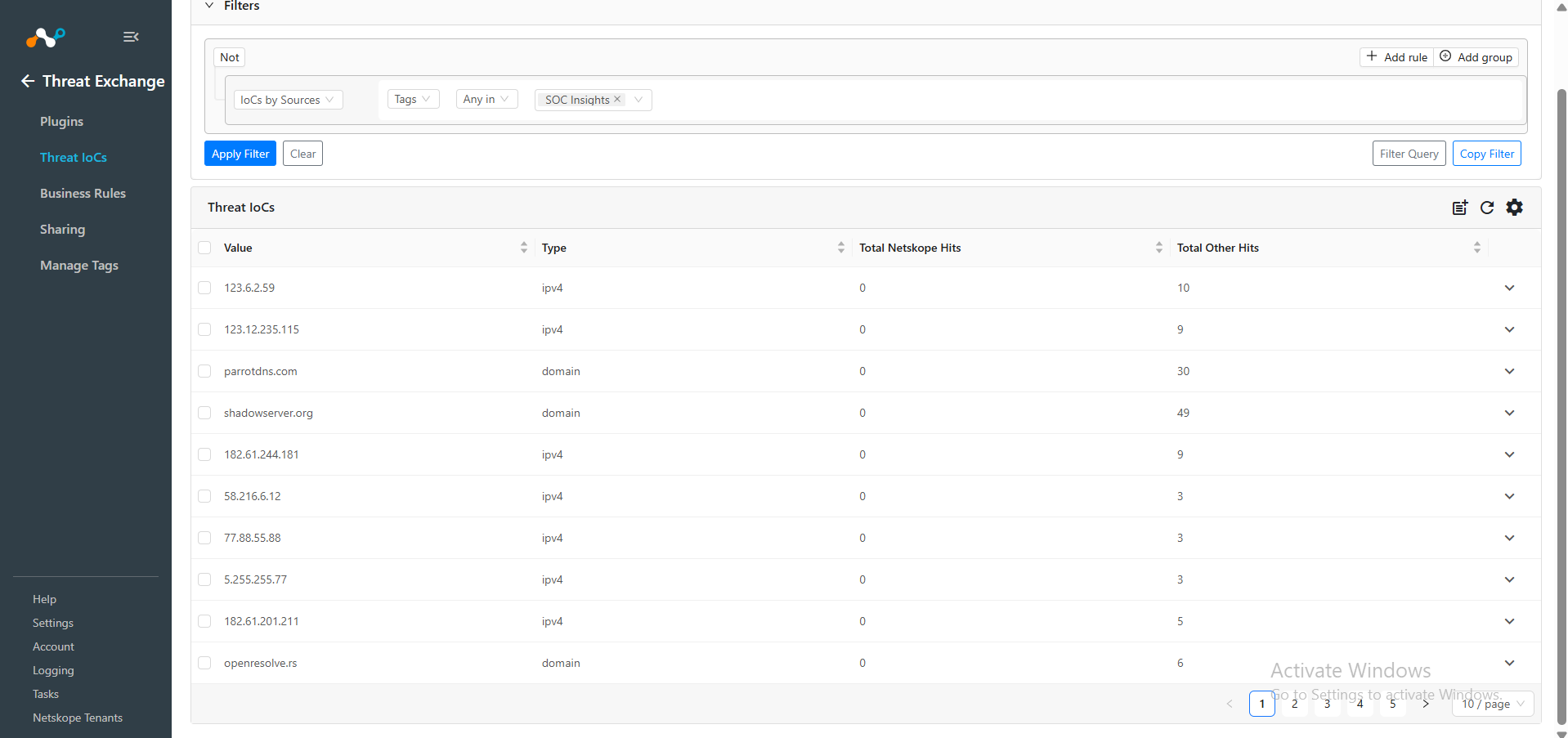1568x738 pixels.
Task: Tick the 77.88.55.88 row checkbox
Action: click(204, 538)
